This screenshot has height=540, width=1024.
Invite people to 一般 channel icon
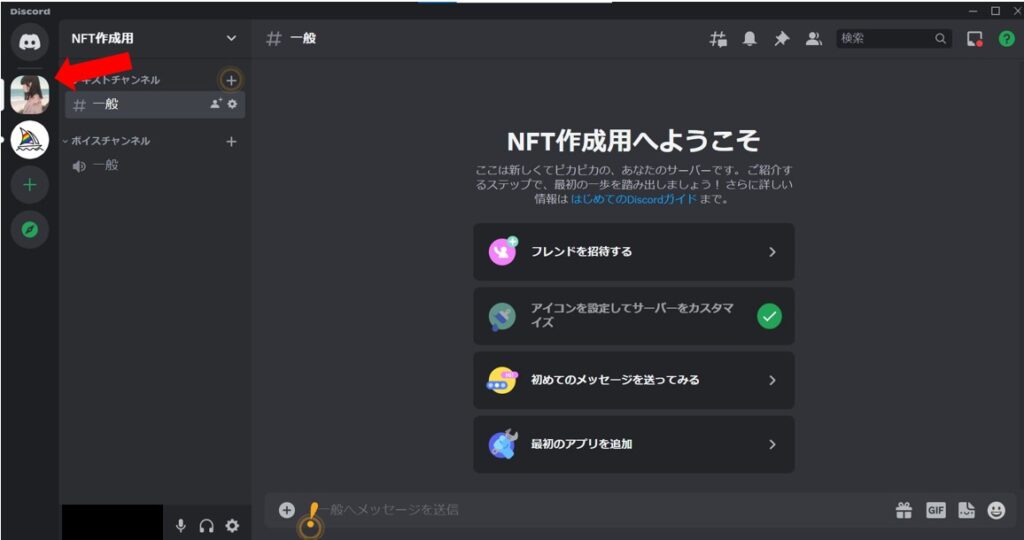pyautogui.click(x=216, y=104)
